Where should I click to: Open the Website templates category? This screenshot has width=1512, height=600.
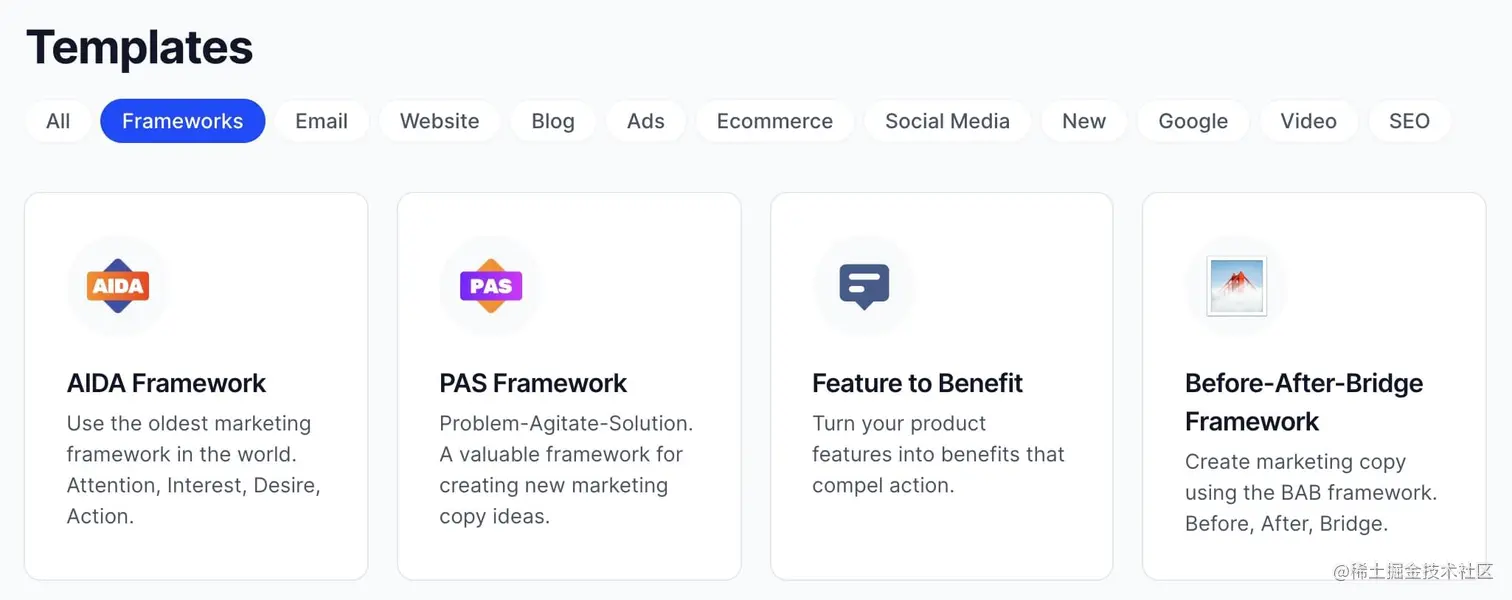[439, 121]
